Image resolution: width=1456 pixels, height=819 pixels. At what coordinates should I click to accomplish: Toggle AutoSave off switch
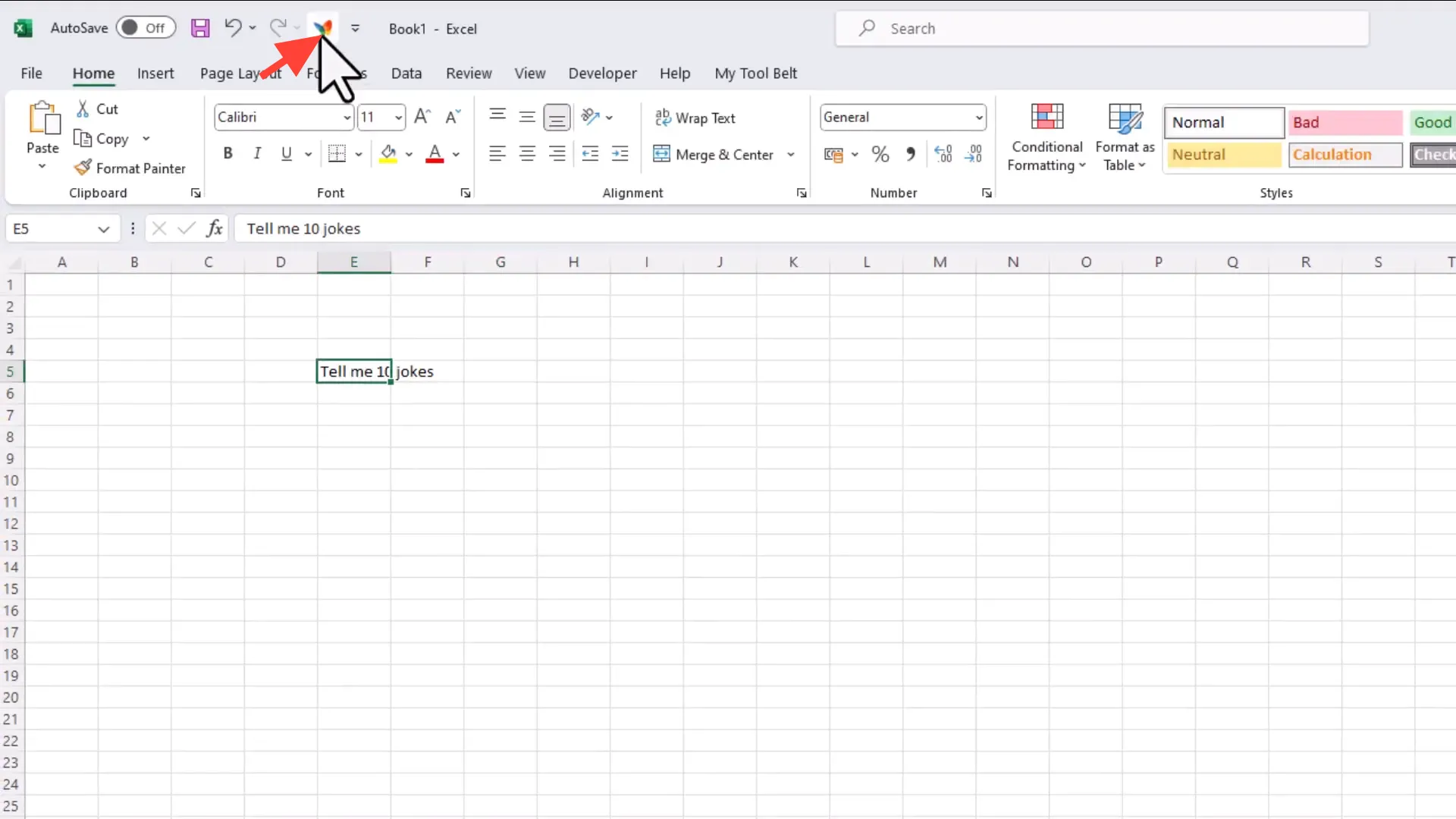click(146, 27)
